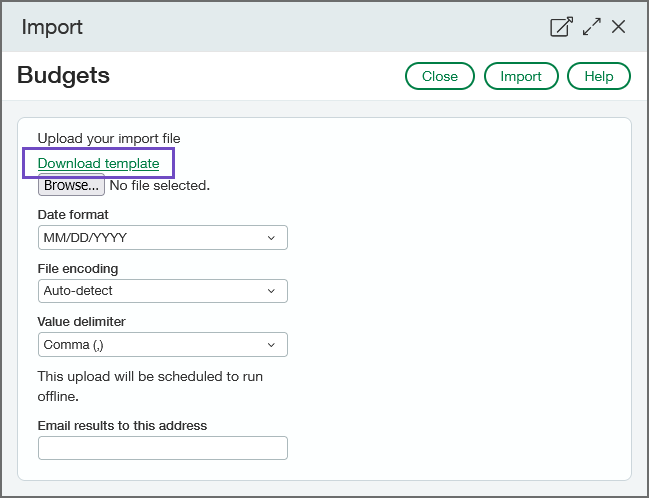
Task: Open the Value delimiter Comma dropdown
Action: pyautogui.click(x=162, y=345)
